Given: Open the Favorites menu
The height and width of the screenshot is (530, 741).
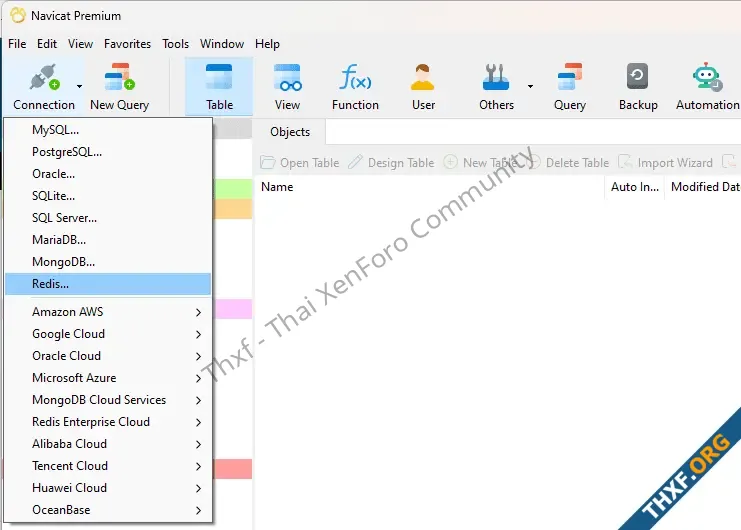Looking at the screenshot, I should coord(128,44).
